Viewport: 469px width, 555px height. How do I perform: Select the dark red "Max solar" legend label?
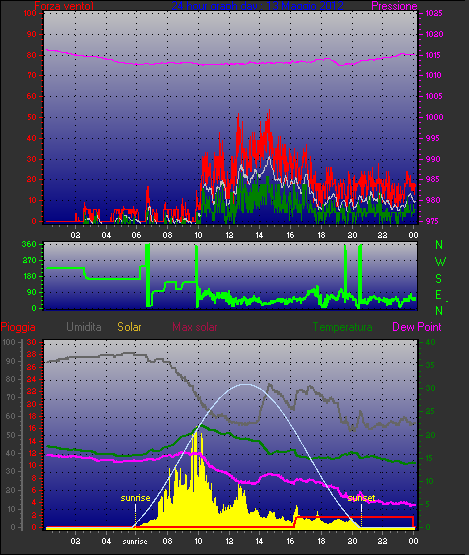pos(195,327)
